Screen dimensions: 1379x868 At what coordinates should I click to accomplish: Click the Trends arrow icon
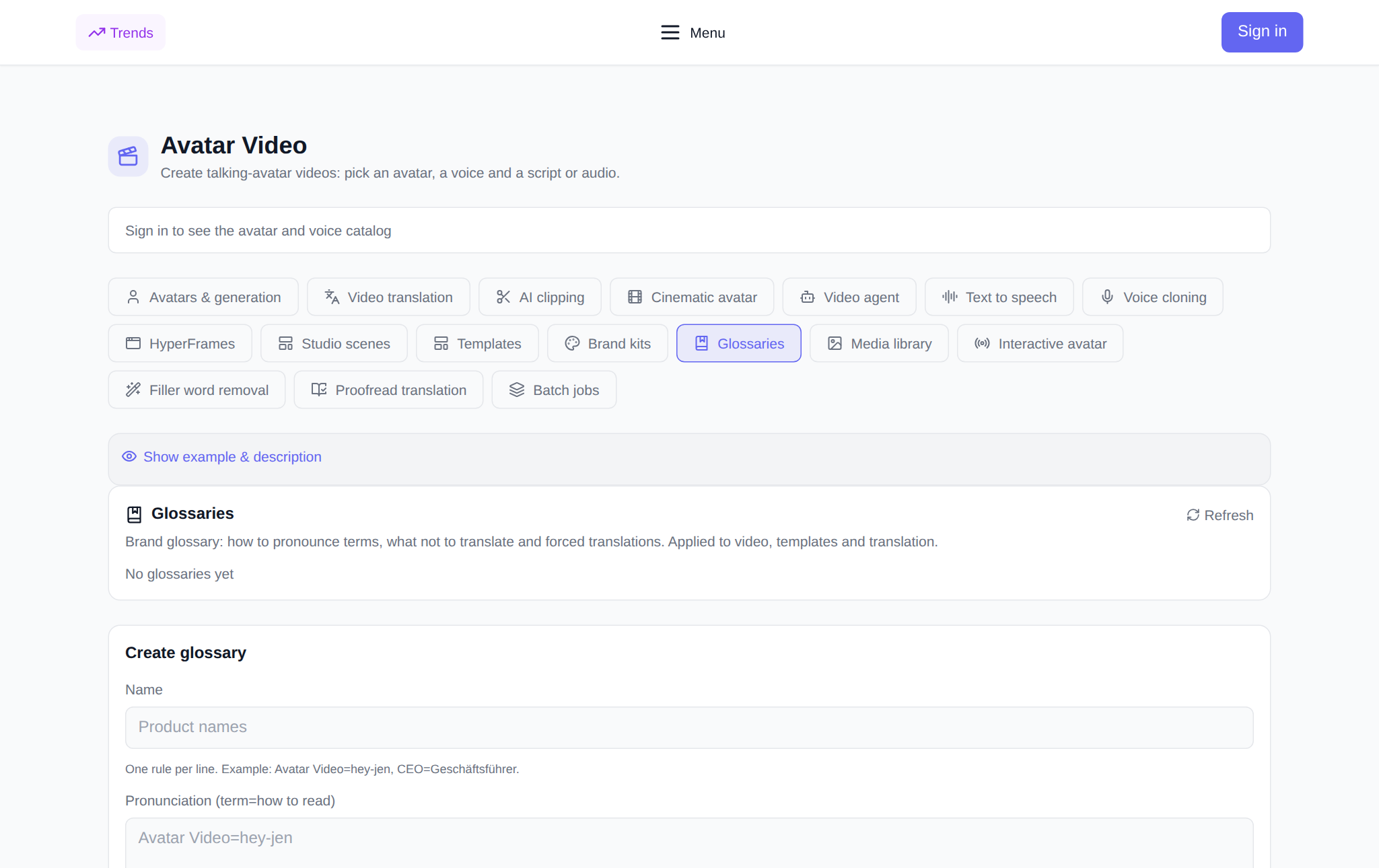pyautogui.click(x=97, y=32)
